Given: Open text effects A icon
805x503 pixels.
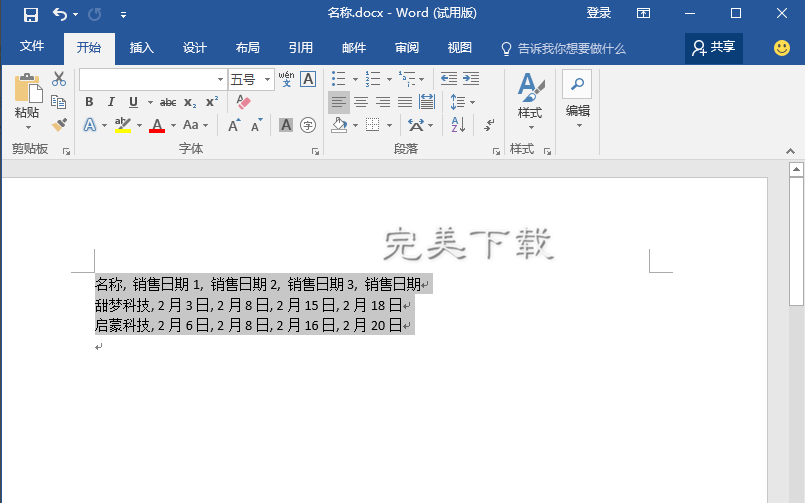Looking at the screenshot, I should [x=90, y=125].
